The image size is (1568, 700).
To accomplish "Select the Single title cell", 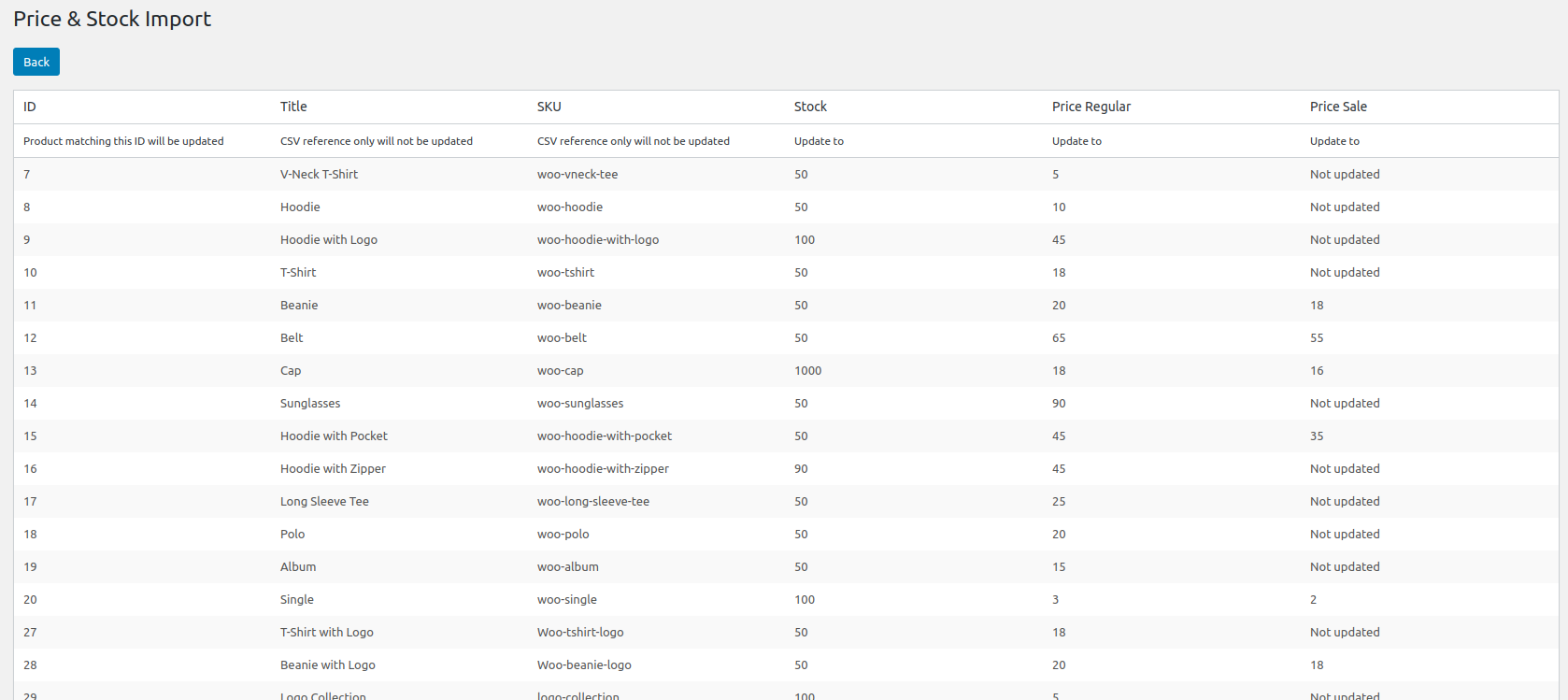I will coord(297,599).
